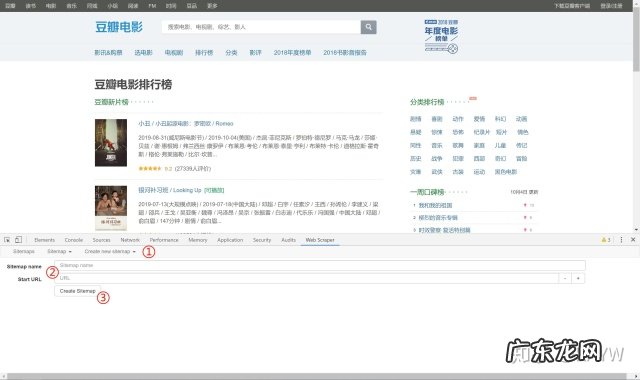Open the 分类 nav link

231,53
